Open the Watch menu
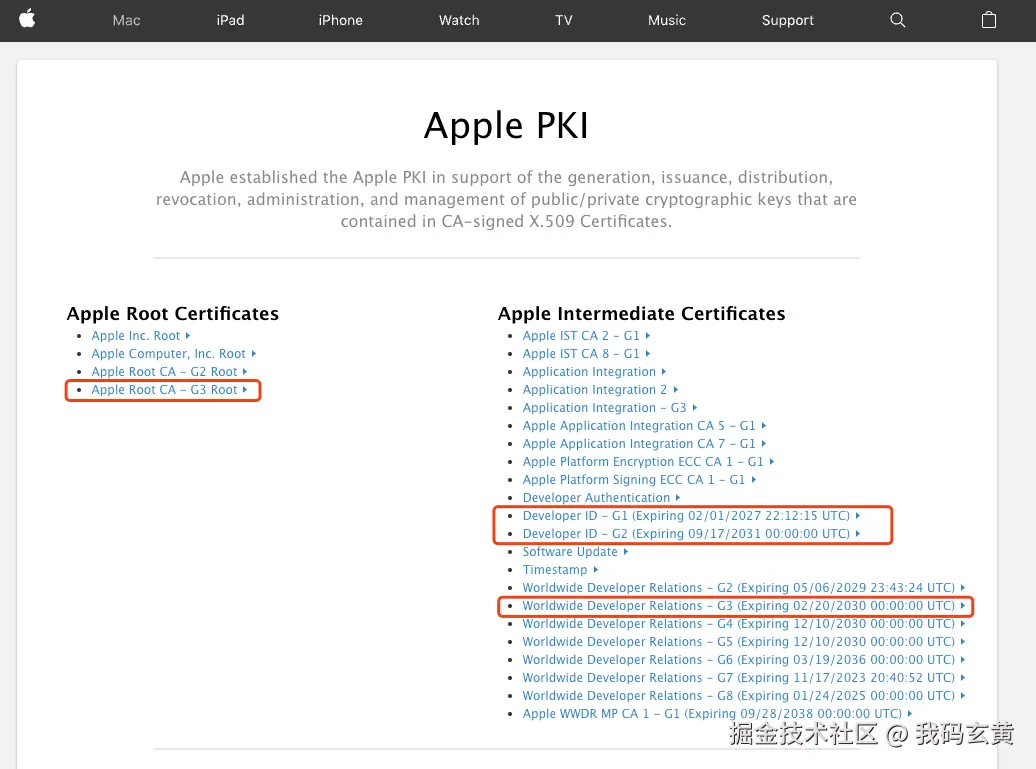The image size is (1036, 769). tap(459, 20)
